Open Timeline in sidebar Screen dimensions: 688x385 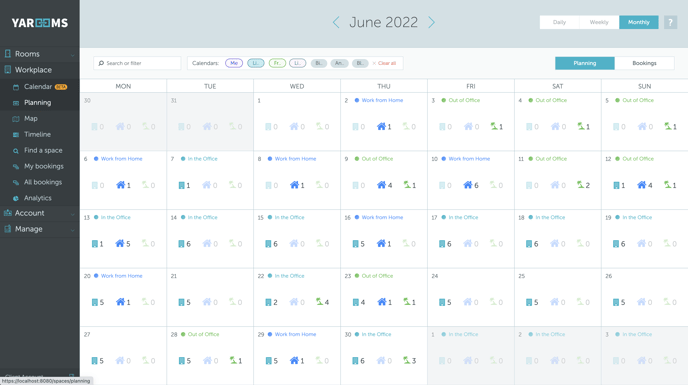[x=39, y=134]
